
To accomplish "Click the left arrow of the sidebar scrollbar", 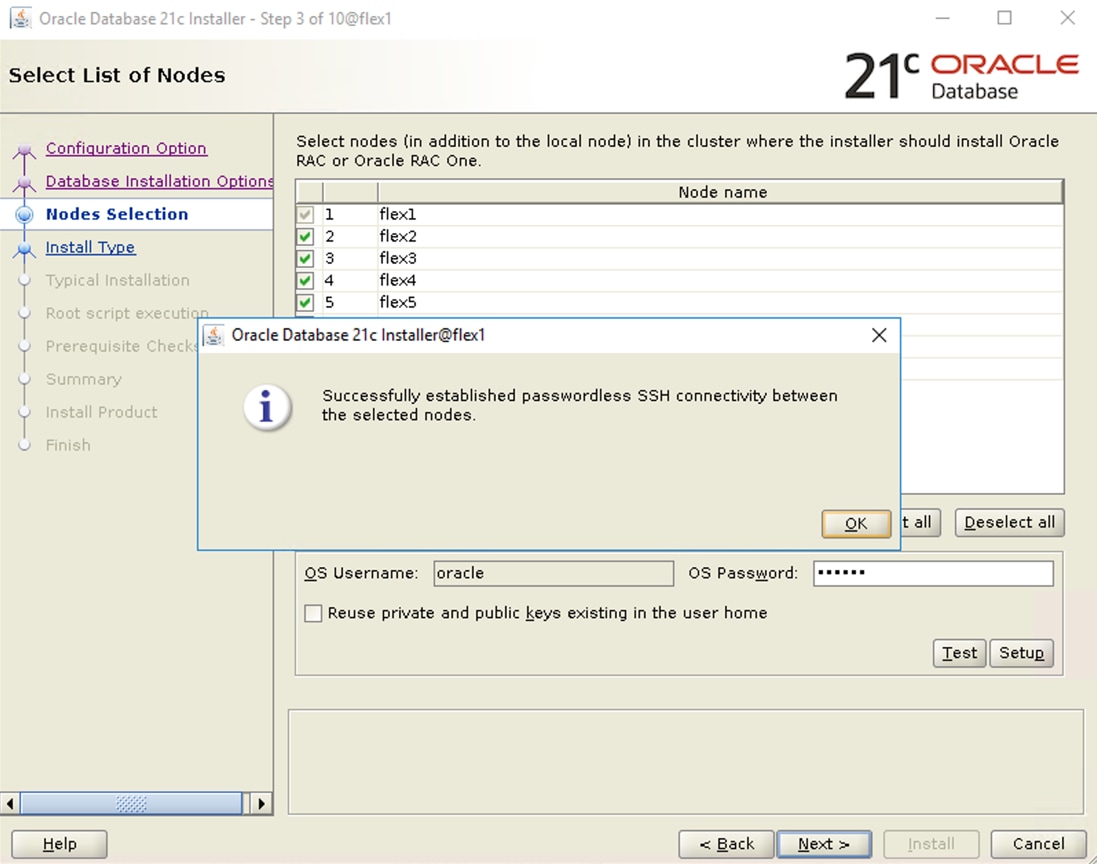I will click(10, 803).
